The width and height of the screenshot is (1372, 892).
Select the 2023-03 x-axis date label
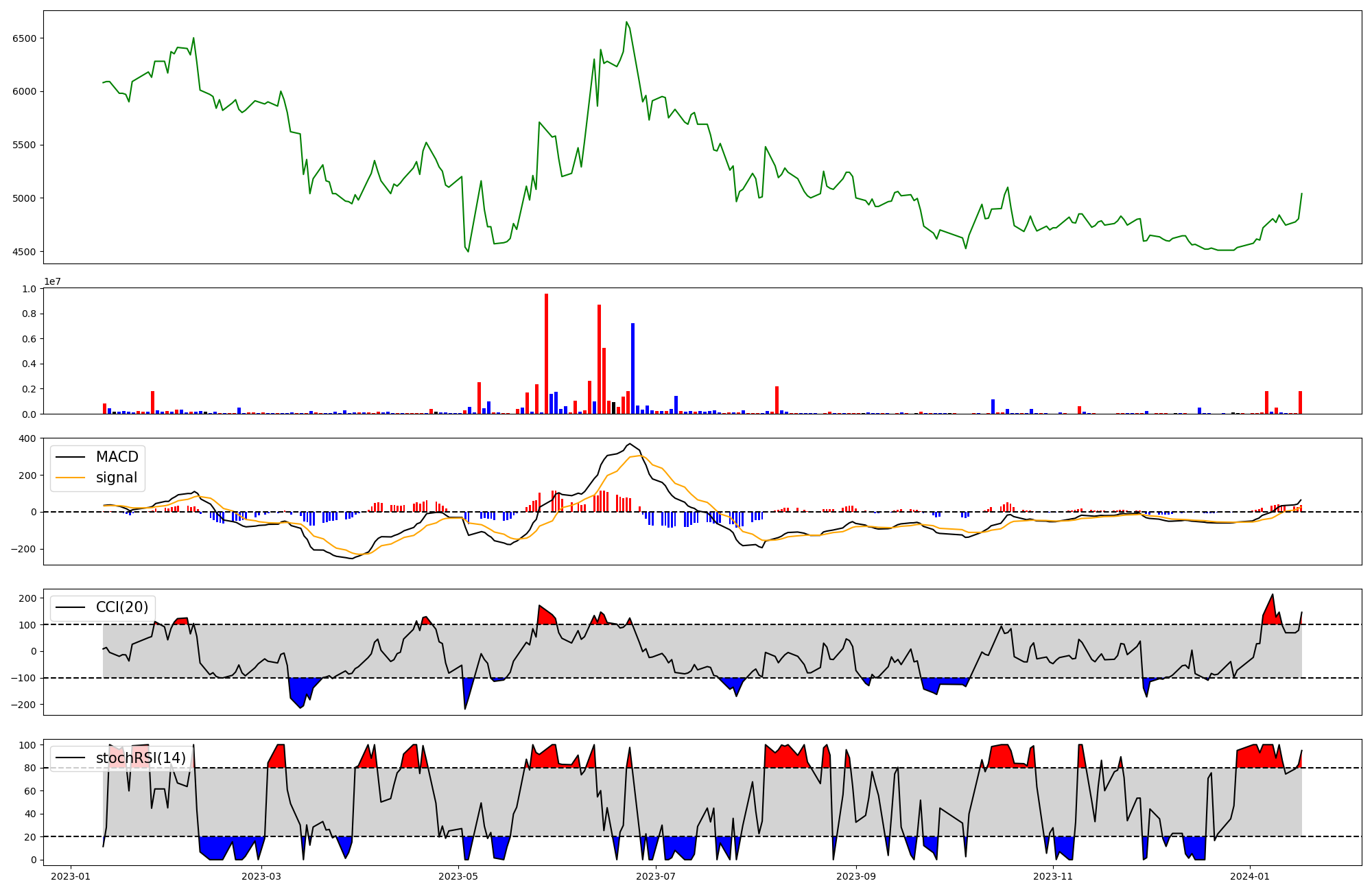click(x=261, y=876)
